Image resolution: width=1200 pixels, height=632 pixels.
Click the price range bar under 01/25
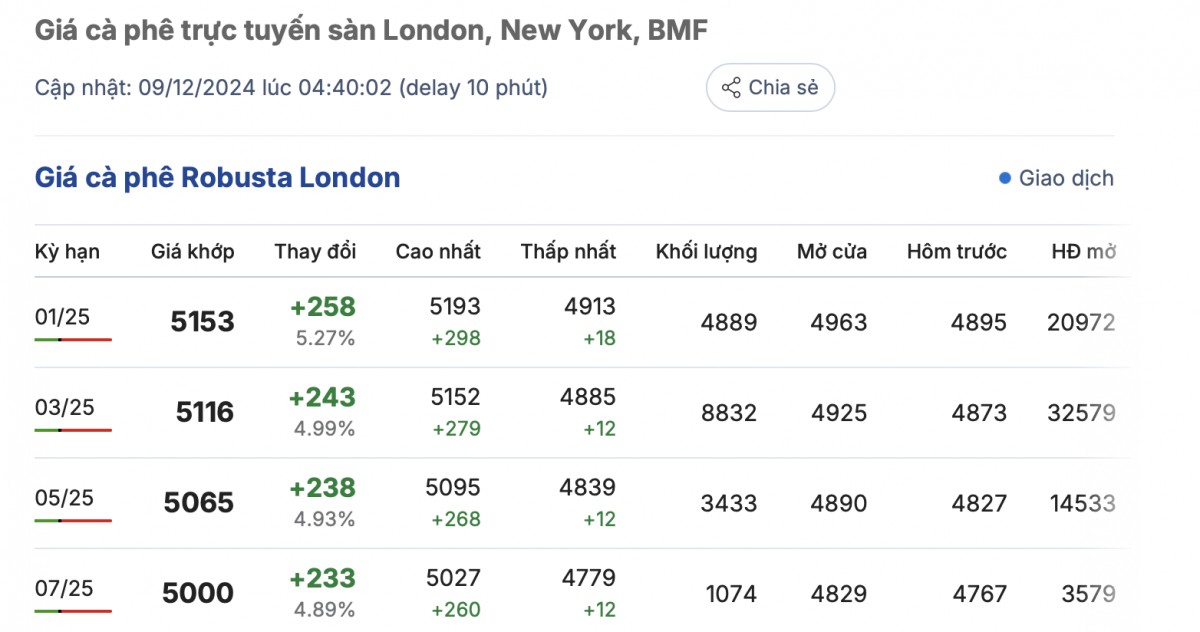point(73,340)
